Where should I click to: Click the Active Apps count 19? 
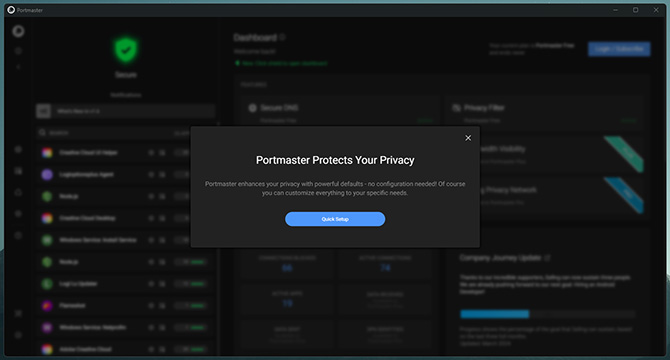click(x=288, y=303)
